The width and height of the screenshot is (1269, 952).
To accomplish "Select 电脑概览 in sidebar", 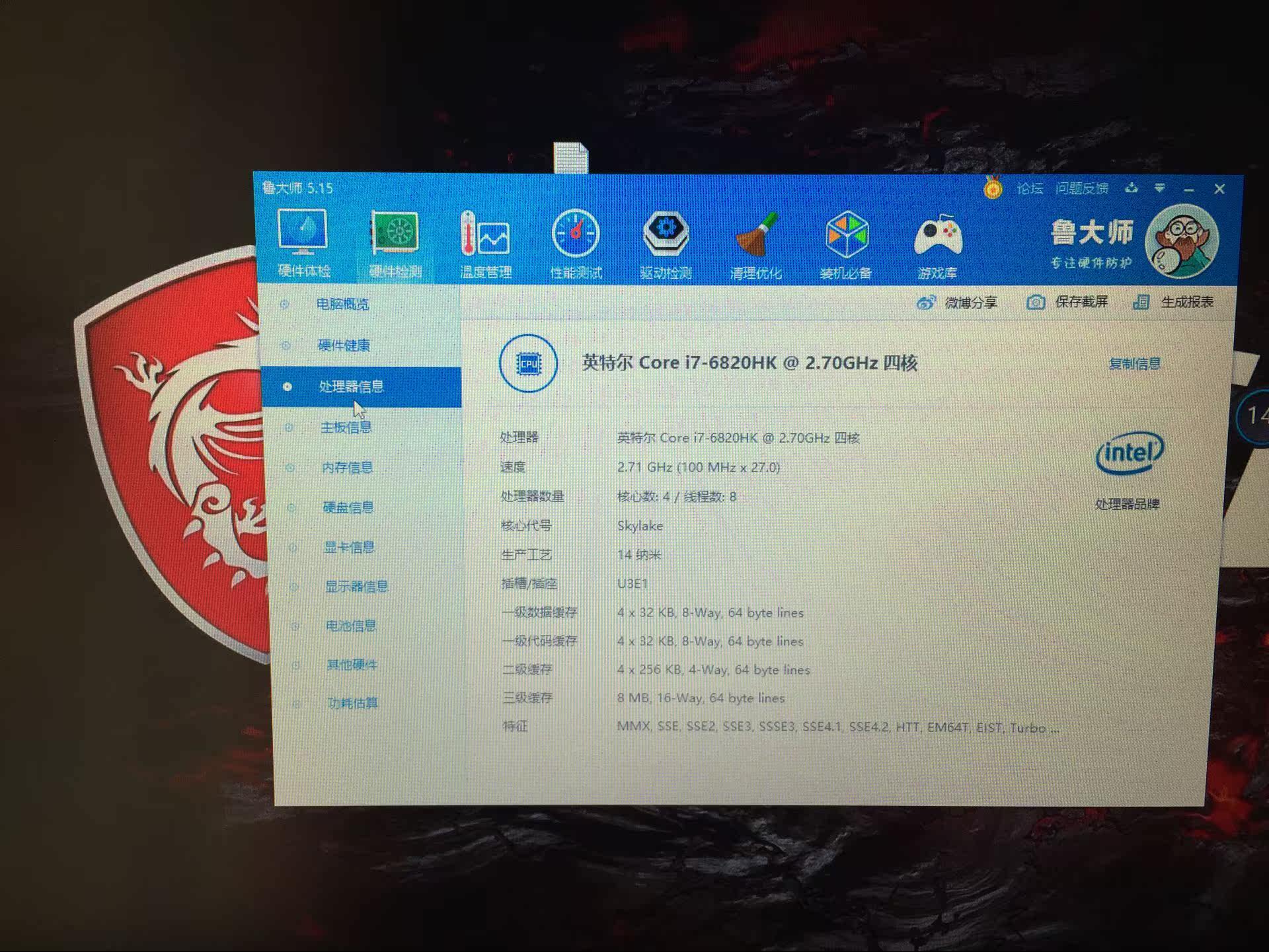I will 342,304.
